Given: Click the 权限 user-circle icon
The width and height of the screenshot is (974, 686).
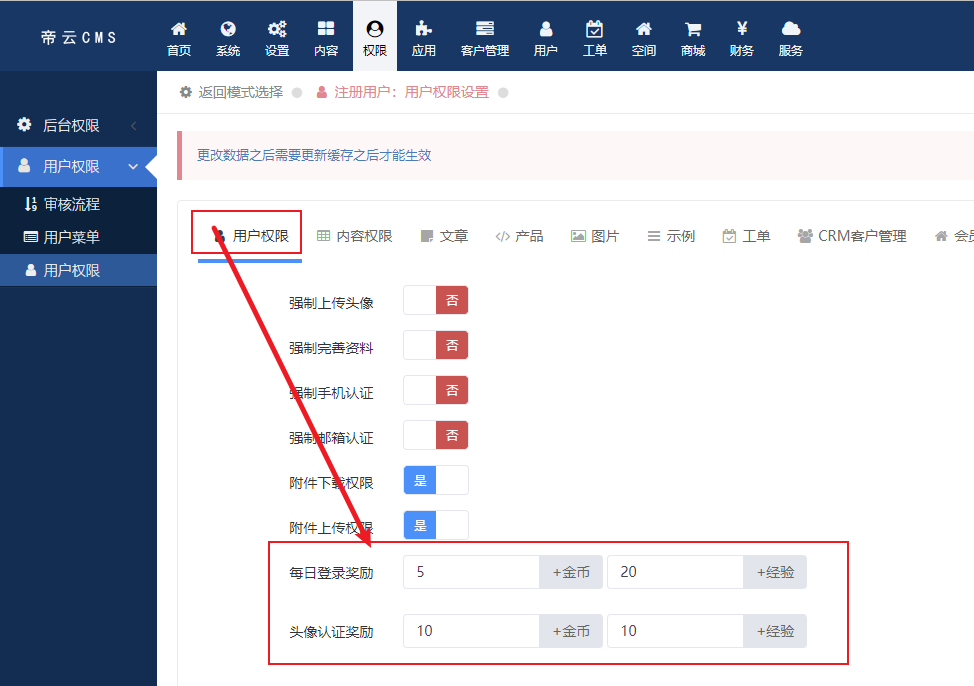Looking at the screenshot, I should (x=375, y=29).
